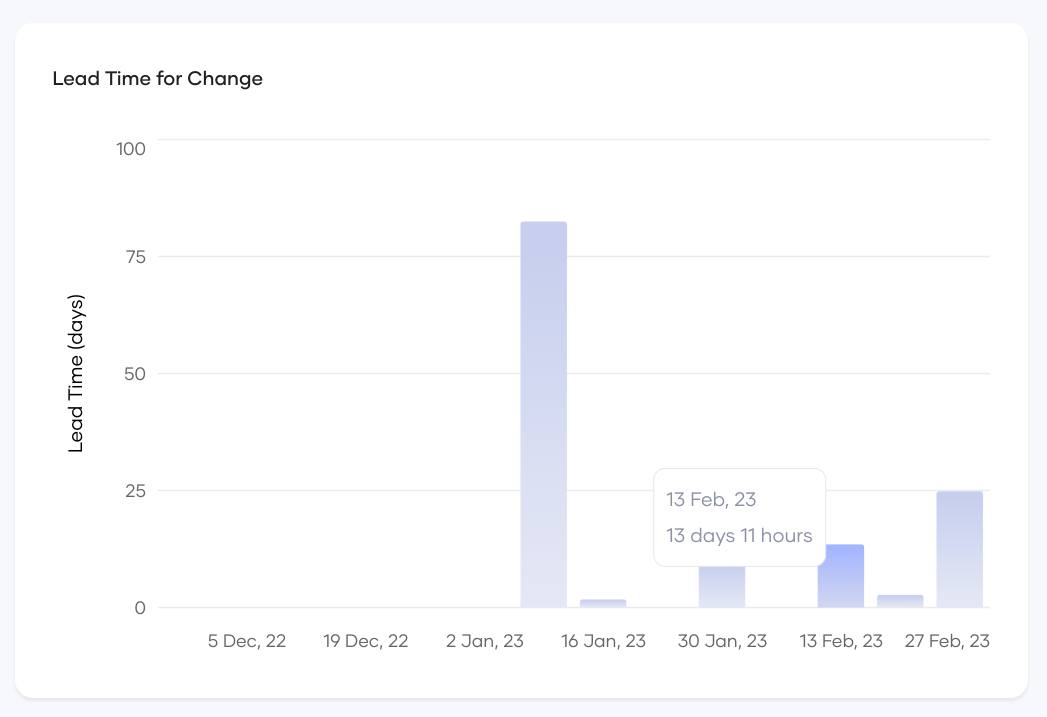Click the tooltip date "13 Feb, 23"

[711, 499]
